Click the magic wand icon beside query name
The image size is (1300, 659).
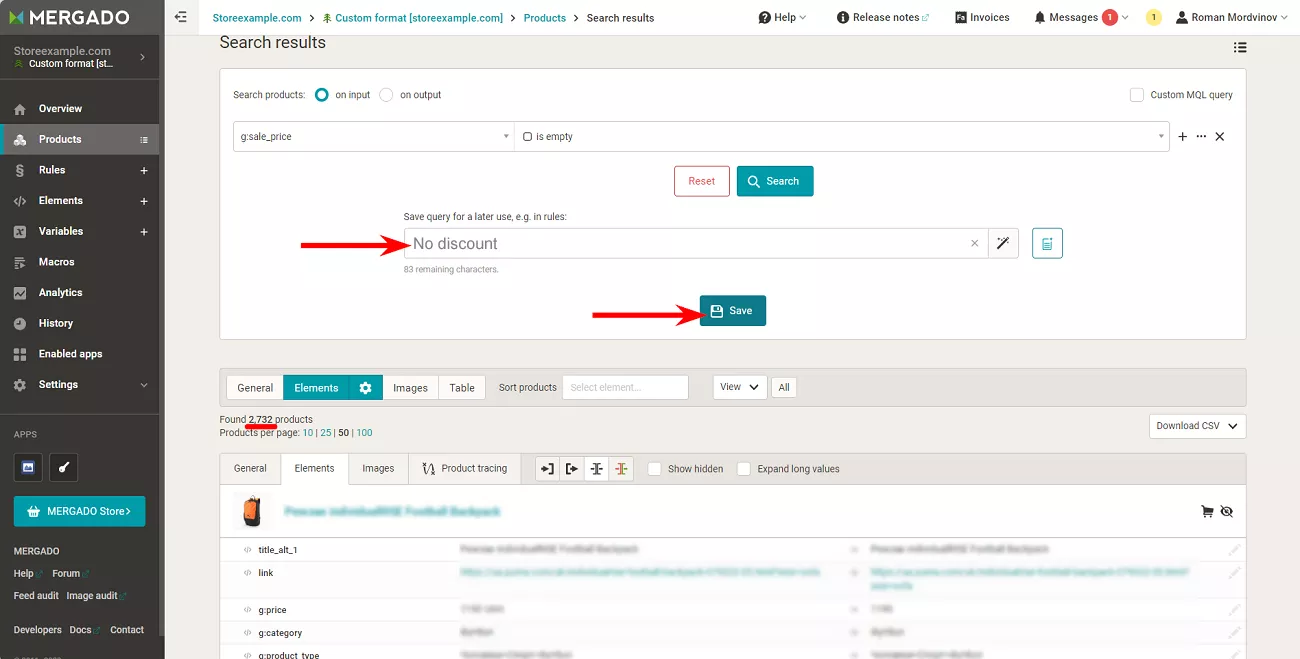coord(1003,243)
